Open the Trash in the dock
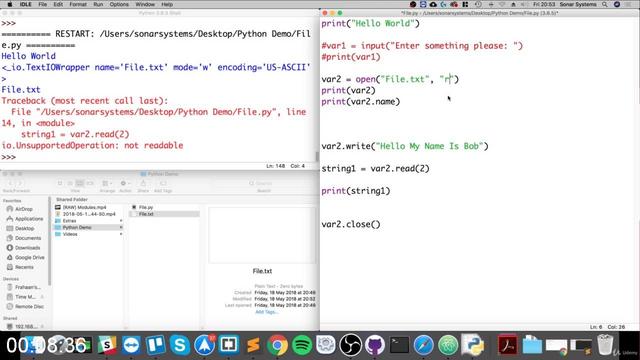The height and width of the screenshot is (360, 640). pos(605,345)
